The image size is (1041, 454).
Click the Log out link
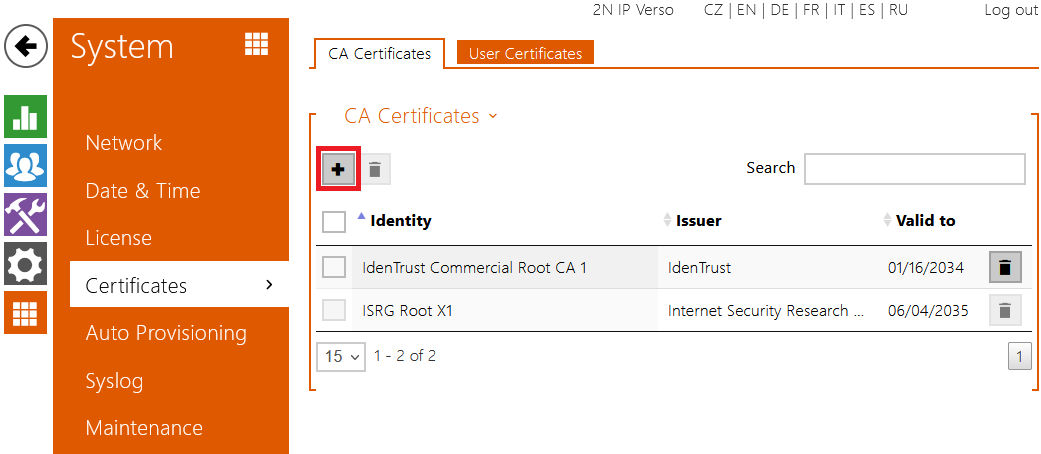[x=1011, y=10]
